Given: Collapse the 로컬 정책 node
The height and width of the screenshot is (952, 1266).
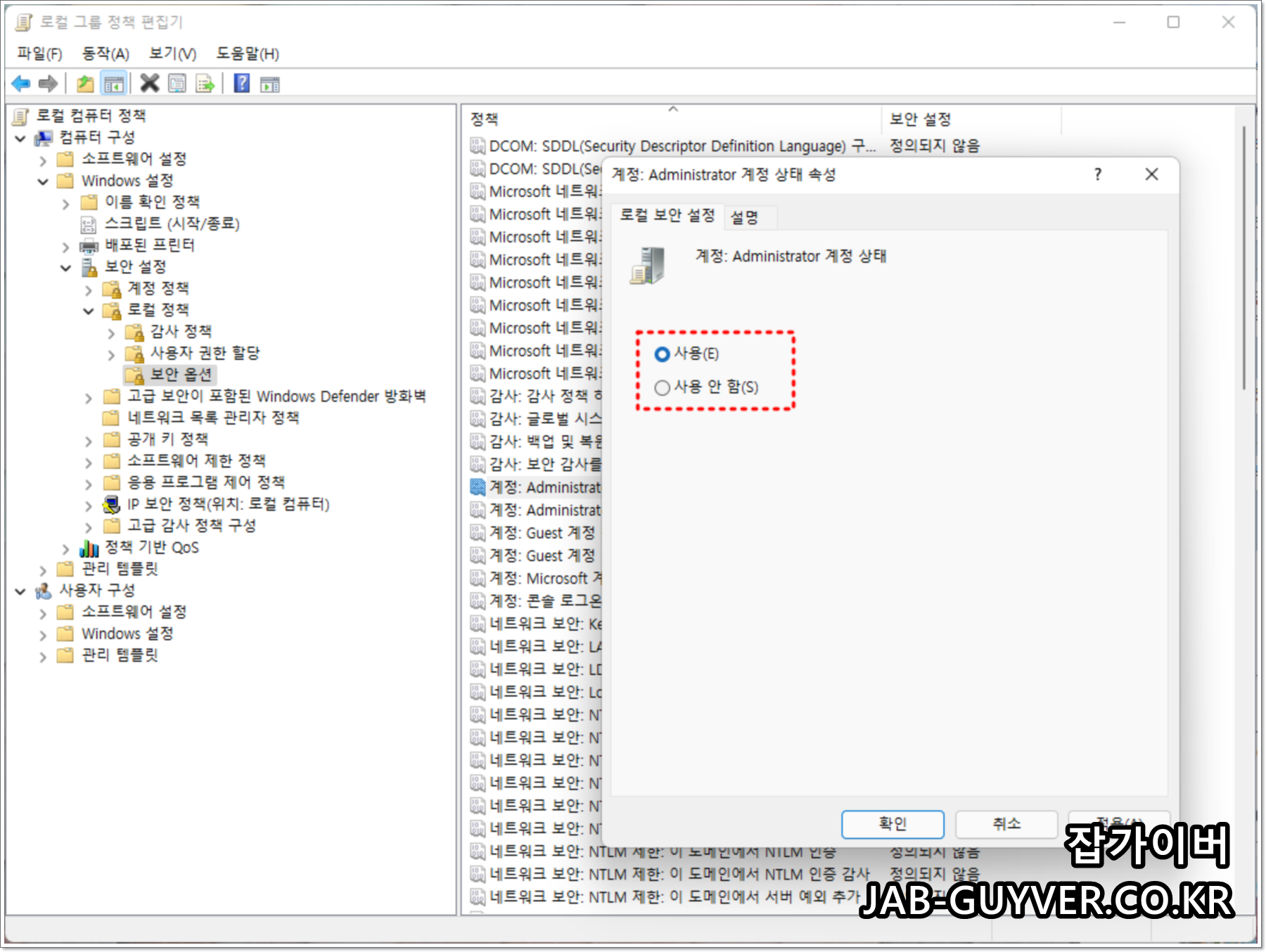Looking at the screenshot, I should [x=88, y=311].
